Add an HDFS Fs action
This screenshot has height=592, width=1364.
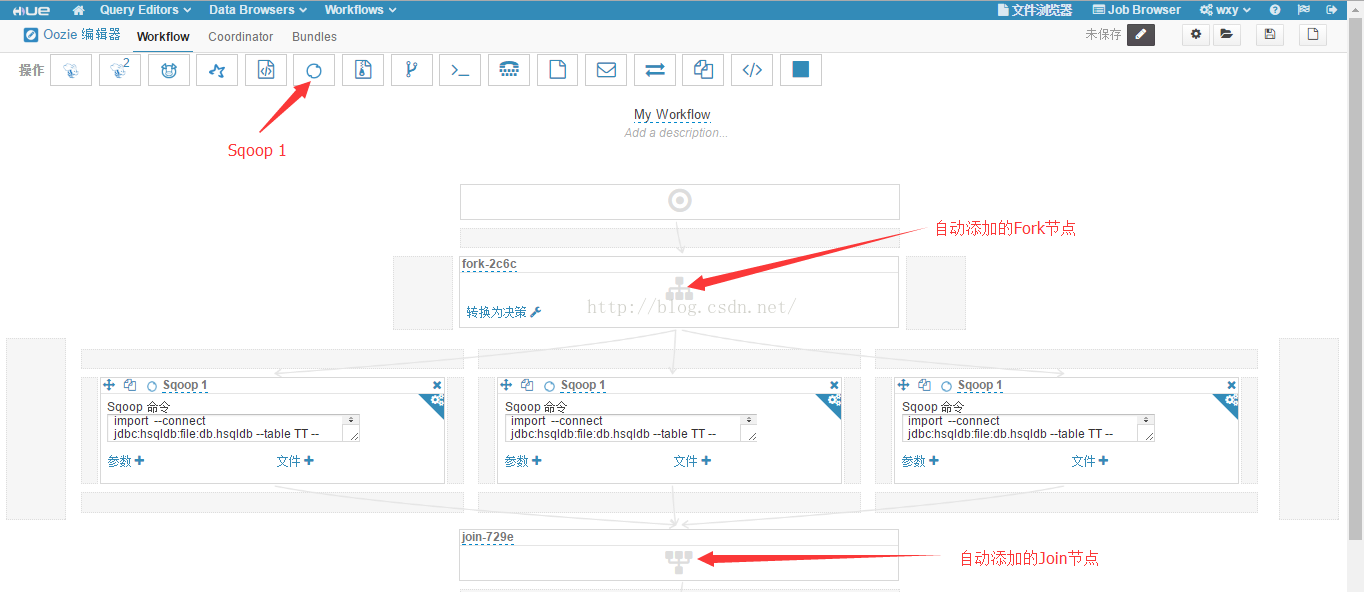tap(558, 70)
